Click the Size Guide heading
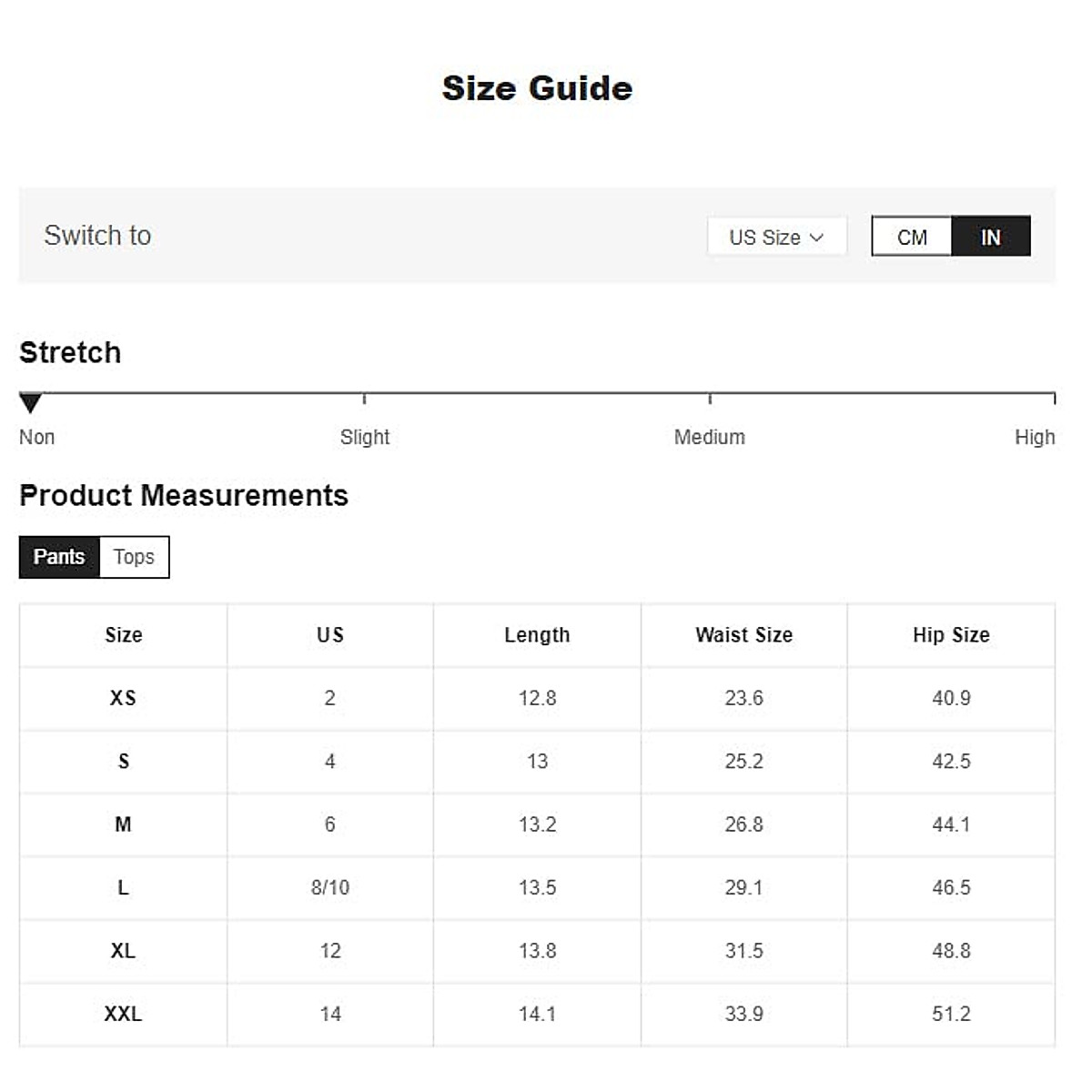The height and width of the screenshot is (1092, 1092). click(537, 88)
